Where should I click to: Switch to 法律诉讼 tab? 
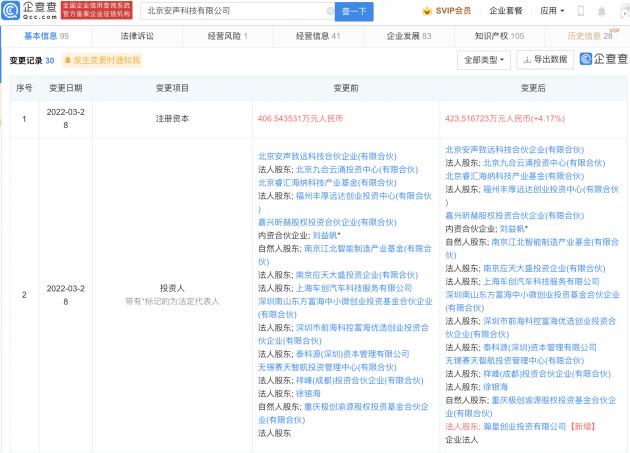pyautogui.click(x=137, y=36)
